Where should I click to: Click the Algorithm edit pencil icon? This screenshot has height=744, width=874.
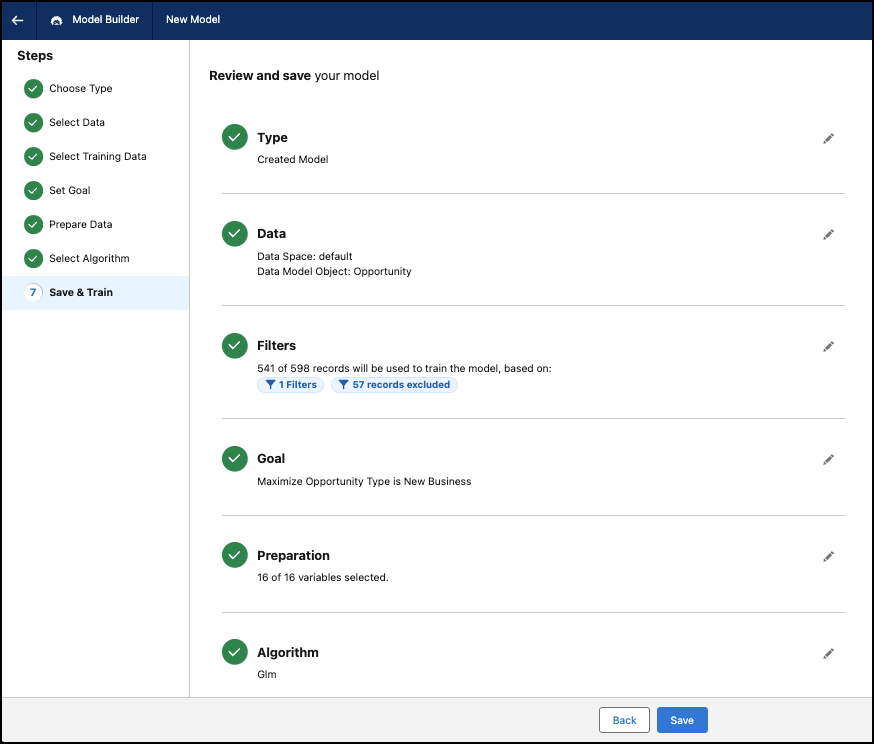click(828, 653)
